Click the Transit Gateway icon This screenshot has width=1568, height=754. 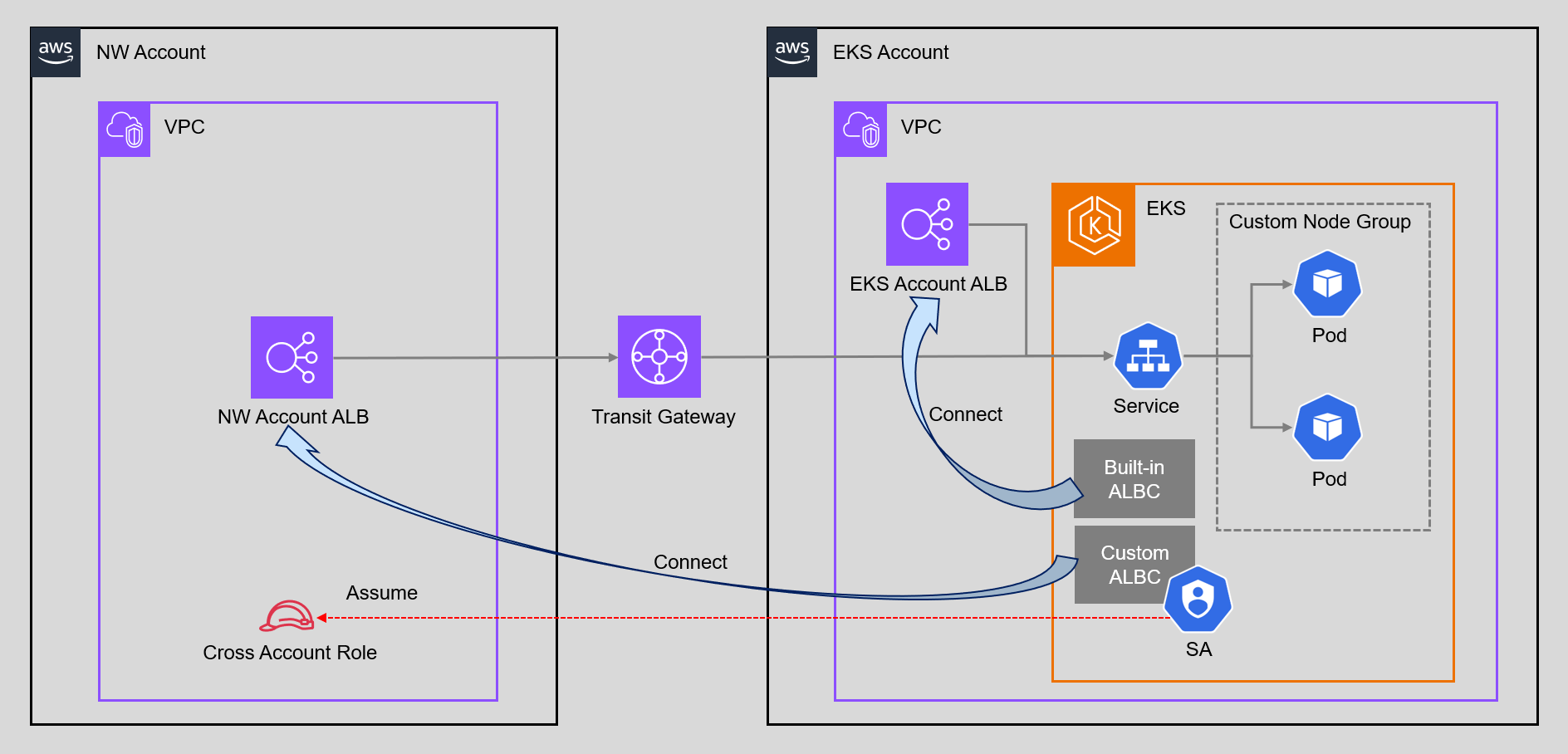point(659,356)
